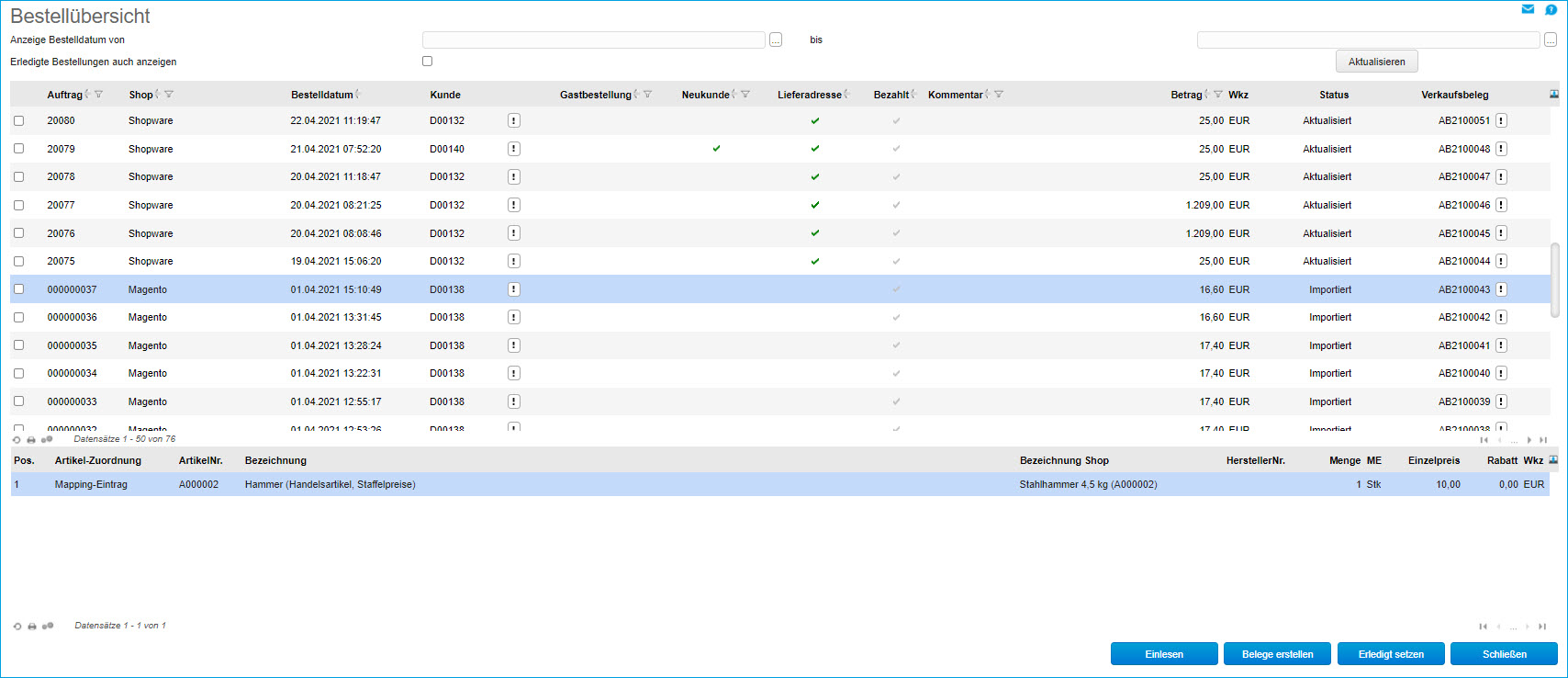Select the amount 1.209,00 for order 20077

pyautogui.click(x=1204, y=205)
